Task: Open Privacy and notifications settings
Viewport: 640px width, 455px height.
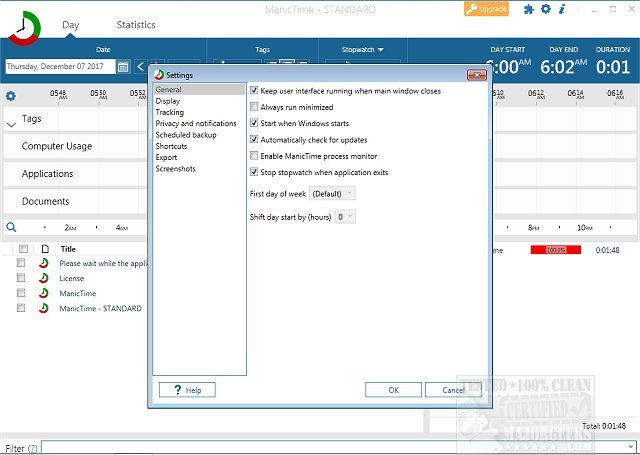Action: (x=196, y=123)
